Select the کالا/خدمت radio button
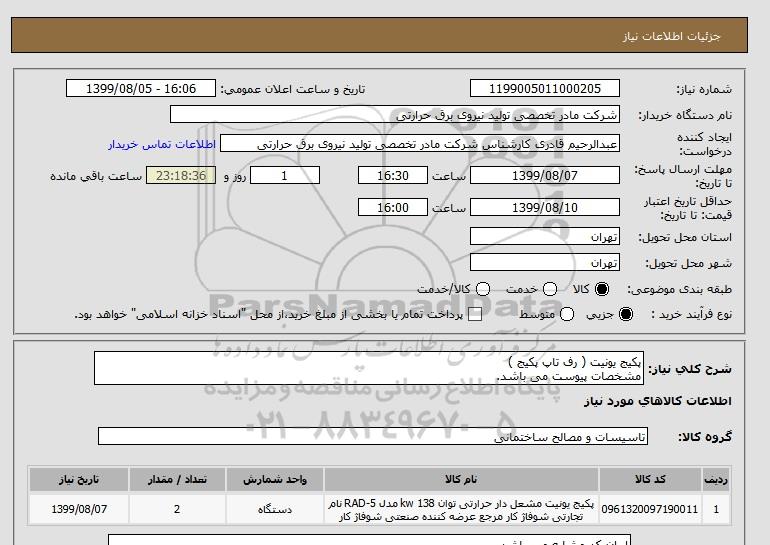This screenshot has width=770, height=545. point(483,289)
